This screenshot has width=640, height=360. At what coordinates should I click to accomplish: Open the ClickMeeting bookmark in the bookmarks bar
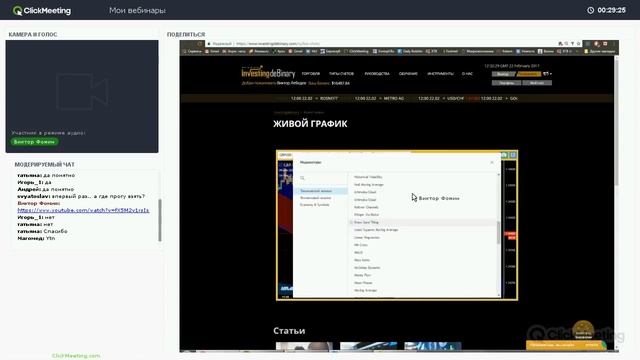[x=356, y=51]
